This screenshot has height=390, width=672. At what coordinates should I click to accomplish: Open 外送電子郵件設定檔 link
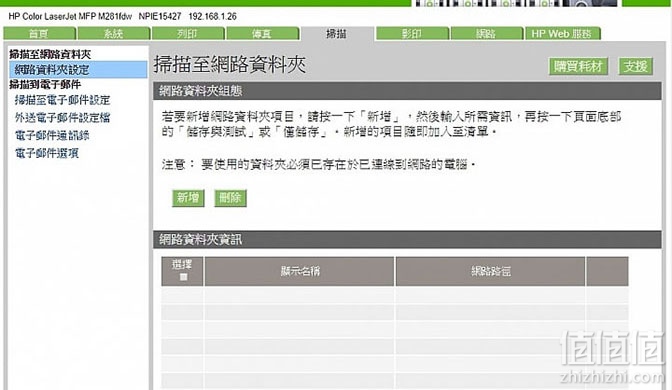pos(63,118)
